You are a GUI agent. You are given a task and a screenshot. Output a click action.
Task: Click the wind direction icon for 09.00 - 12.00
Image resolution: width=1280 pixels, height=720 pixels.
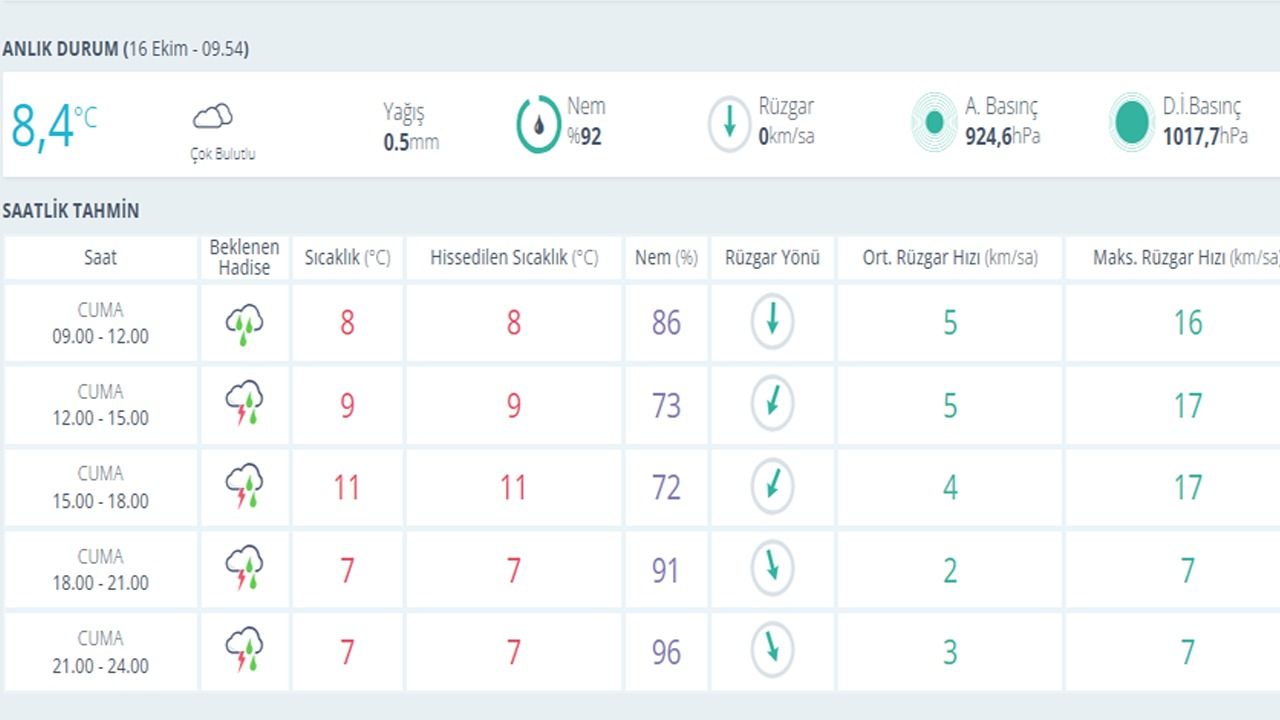(772, 322)
